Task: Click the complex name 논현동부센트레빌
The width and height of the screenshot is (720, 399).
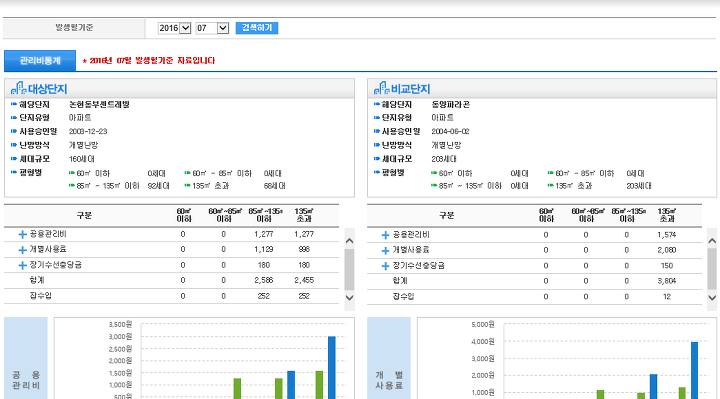Action: pos(99,105)
